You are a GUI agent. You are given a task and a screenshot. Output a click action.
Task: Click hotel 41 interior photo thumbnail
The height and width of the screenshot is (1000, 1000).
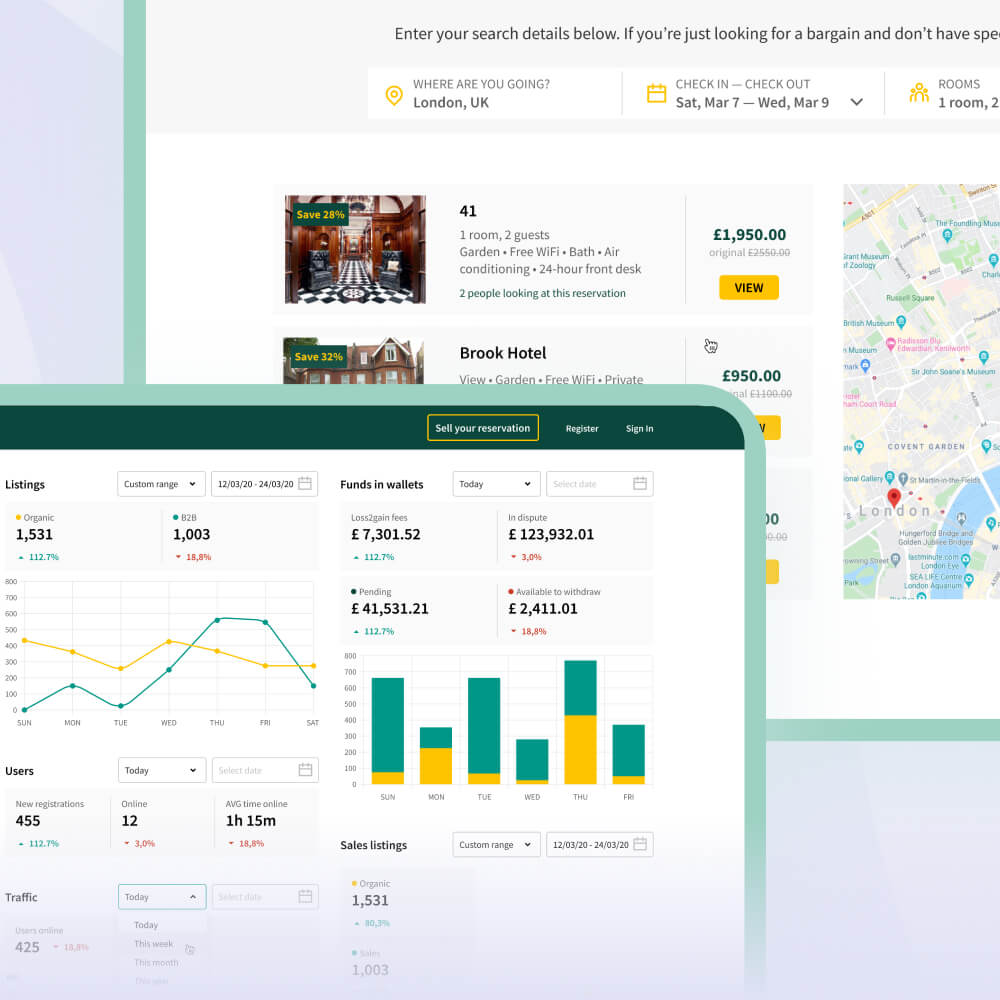pos(355,249)
